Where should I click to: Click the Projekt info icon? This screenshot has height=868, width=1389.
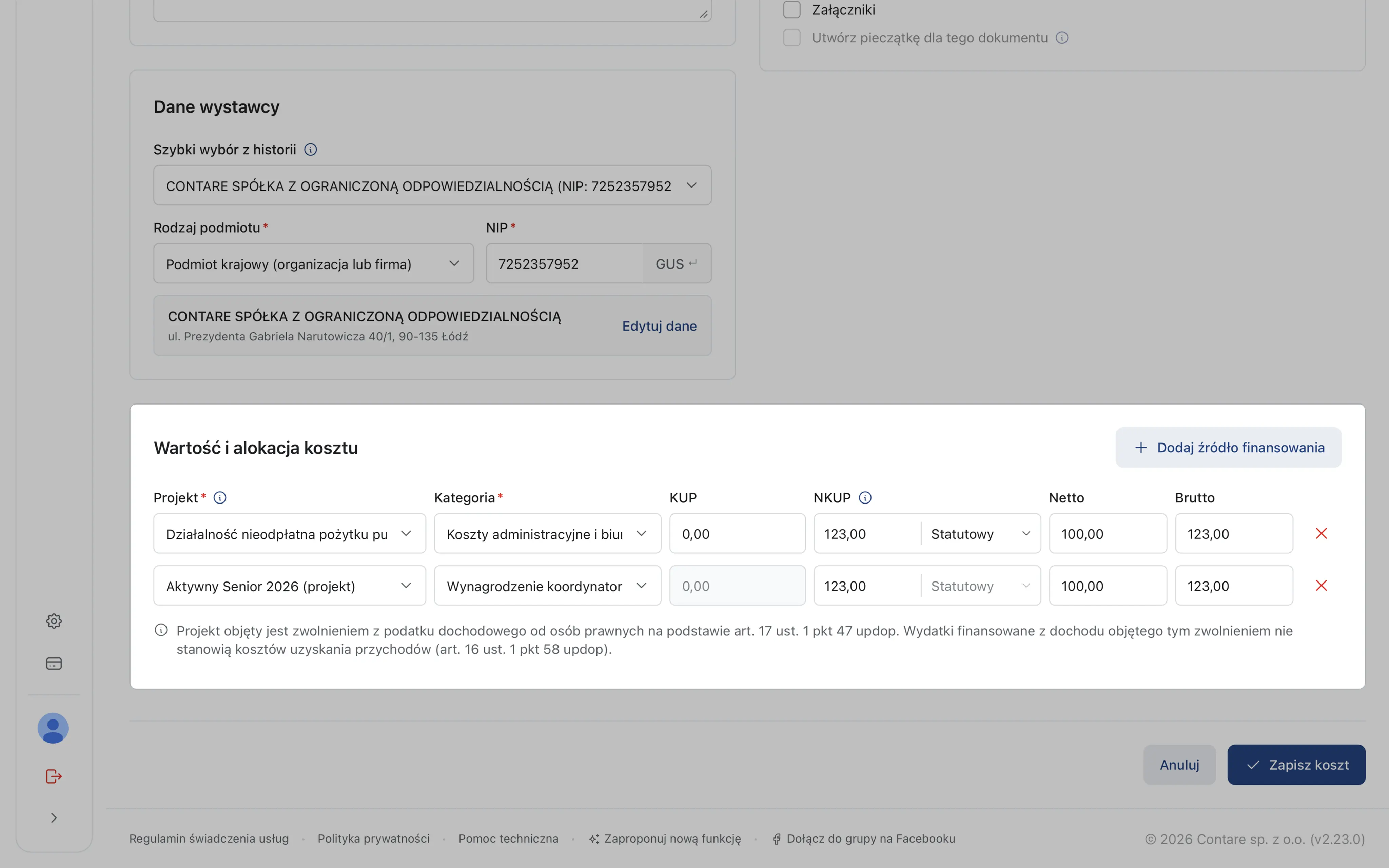[220, 498]
